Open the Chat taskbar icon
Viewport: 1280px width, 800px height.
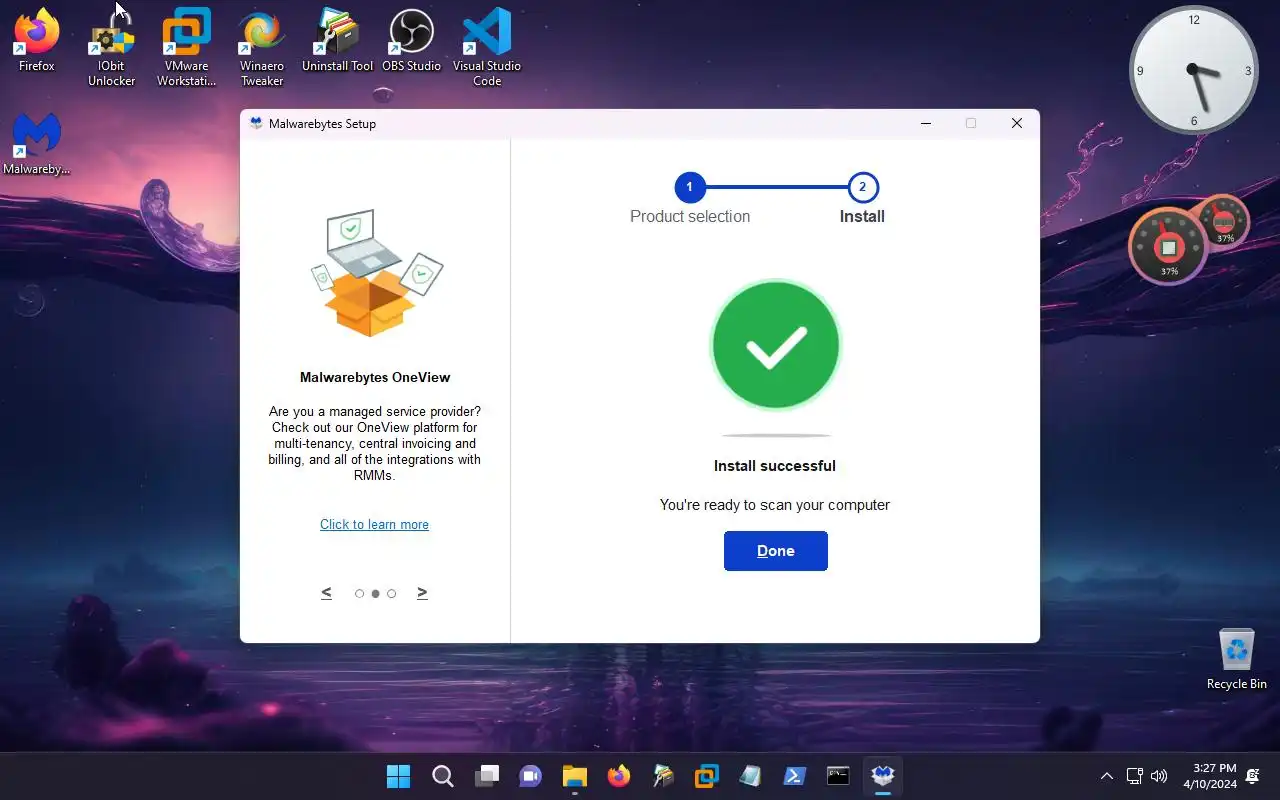point(530,776)
